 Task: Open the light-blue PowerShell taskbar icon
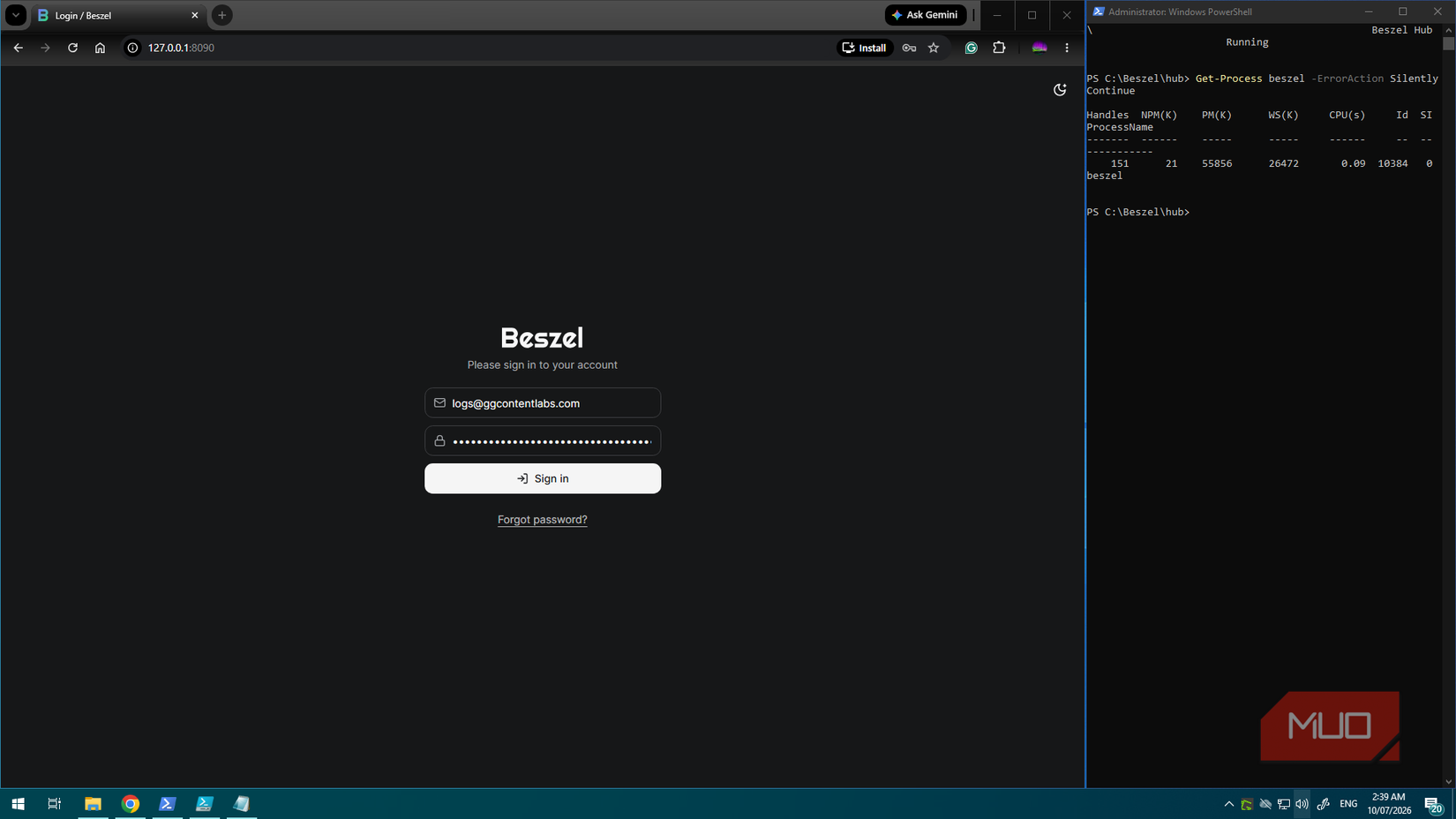(205, 804)
